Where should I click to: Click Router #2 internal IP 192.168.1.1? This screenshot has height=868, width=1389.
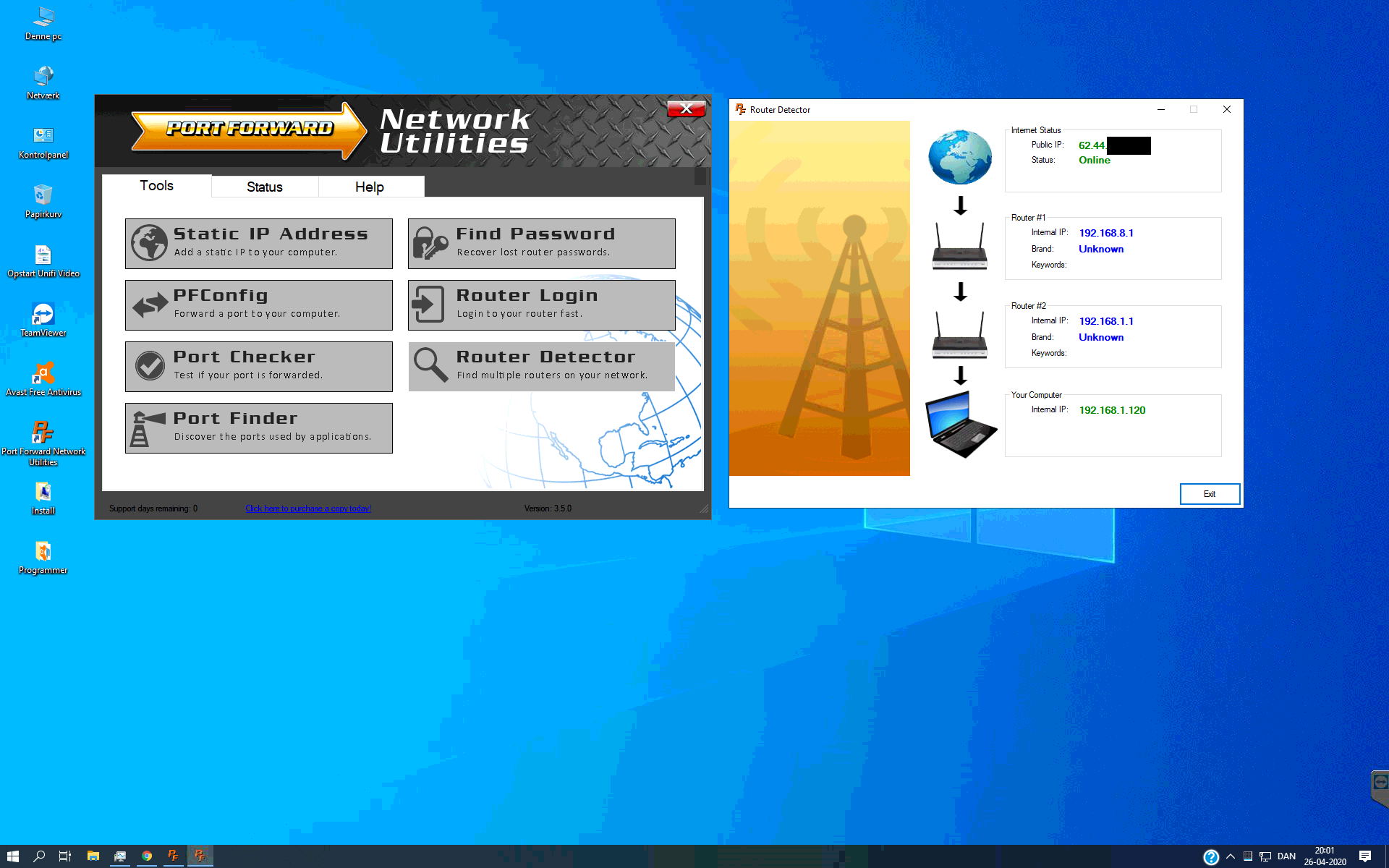(1106, 321)
